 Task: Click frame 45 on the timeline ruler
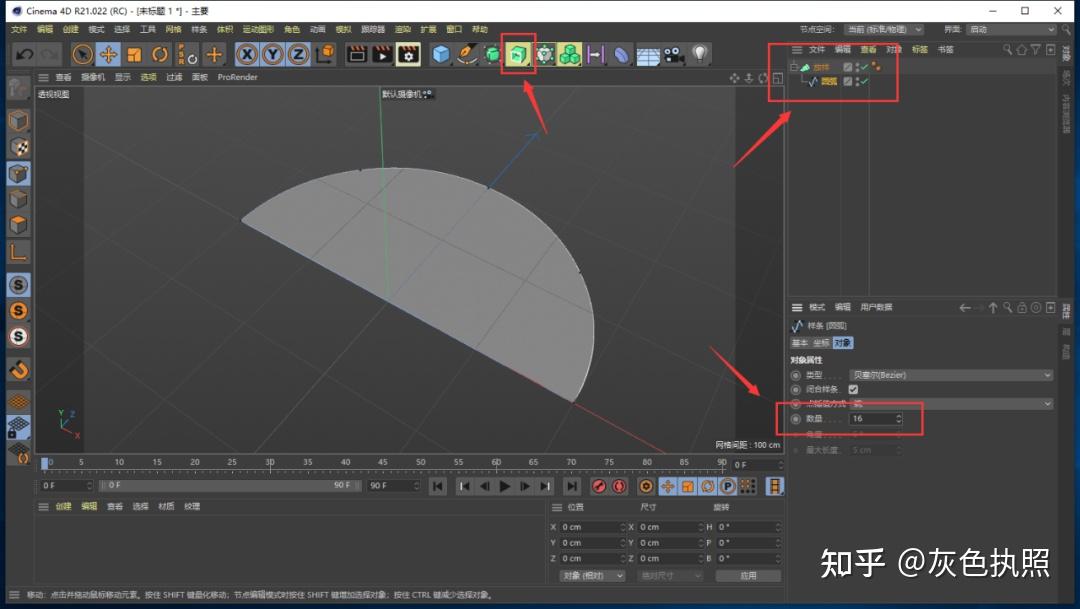382,462
